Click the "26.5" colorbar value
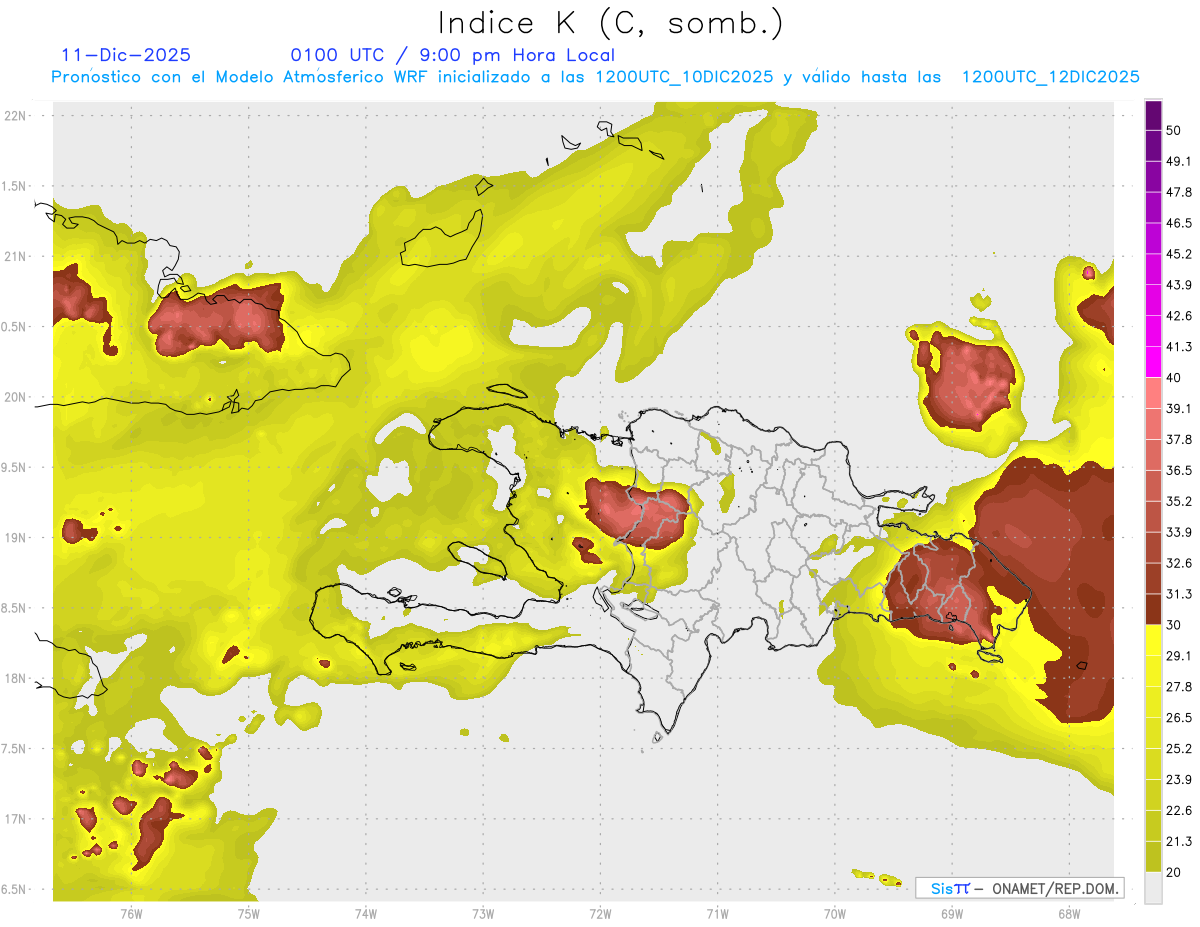Image resolution: width=1200 pixels, height=927 pixels. (x=1179, y=718)
